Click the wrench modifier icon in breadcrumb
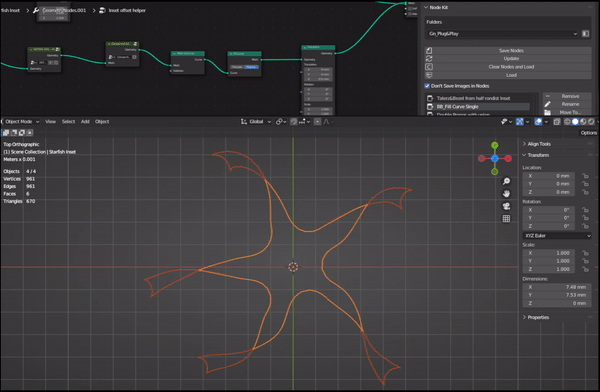 36,10
